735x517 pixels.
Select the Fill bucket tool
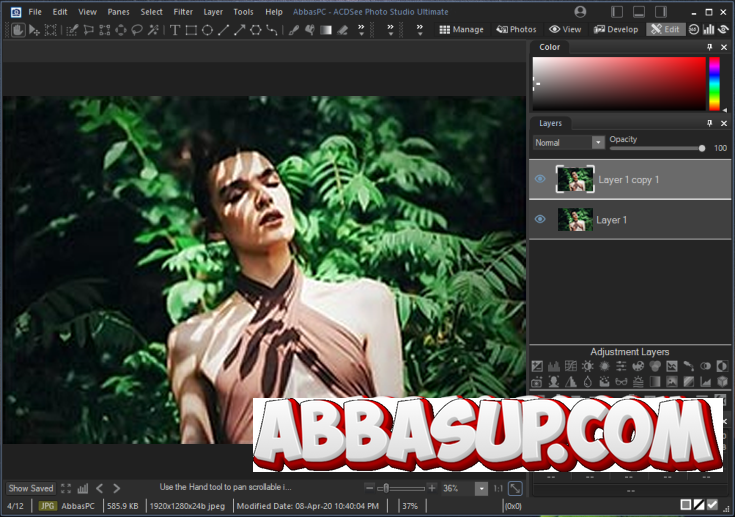pyautogui.click(x=309, y=30)
